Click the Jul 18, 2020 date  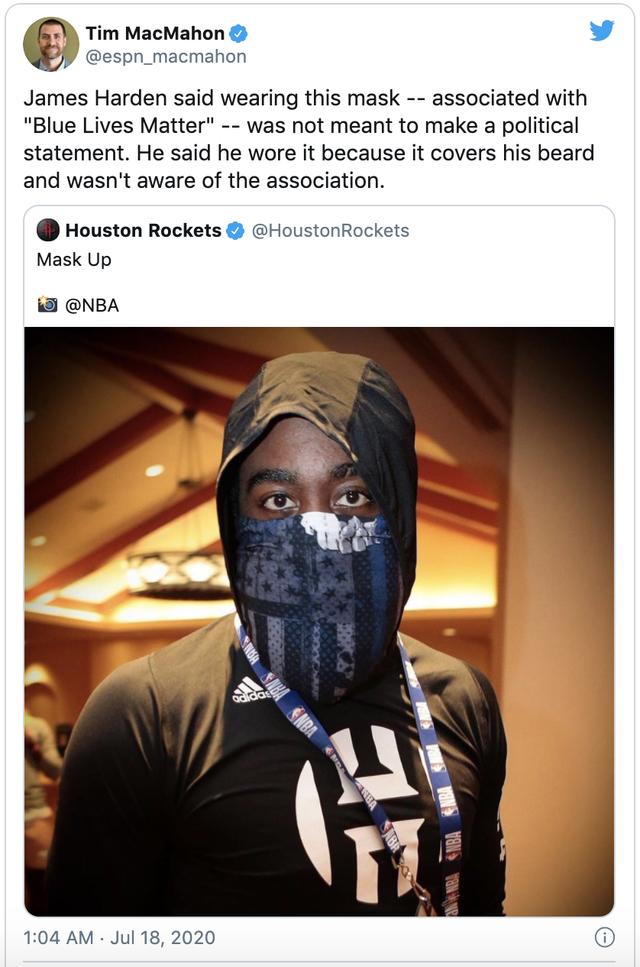pyautogui.click(x=163, y=937)
